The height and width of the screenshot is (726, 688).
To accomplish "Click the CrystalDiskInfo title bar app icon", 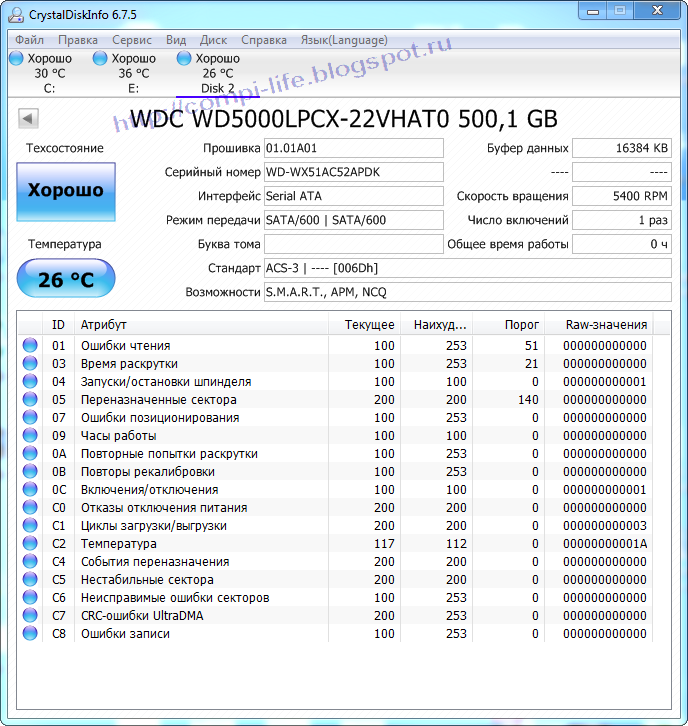I will pyautogui.click(x=16, y=15).
